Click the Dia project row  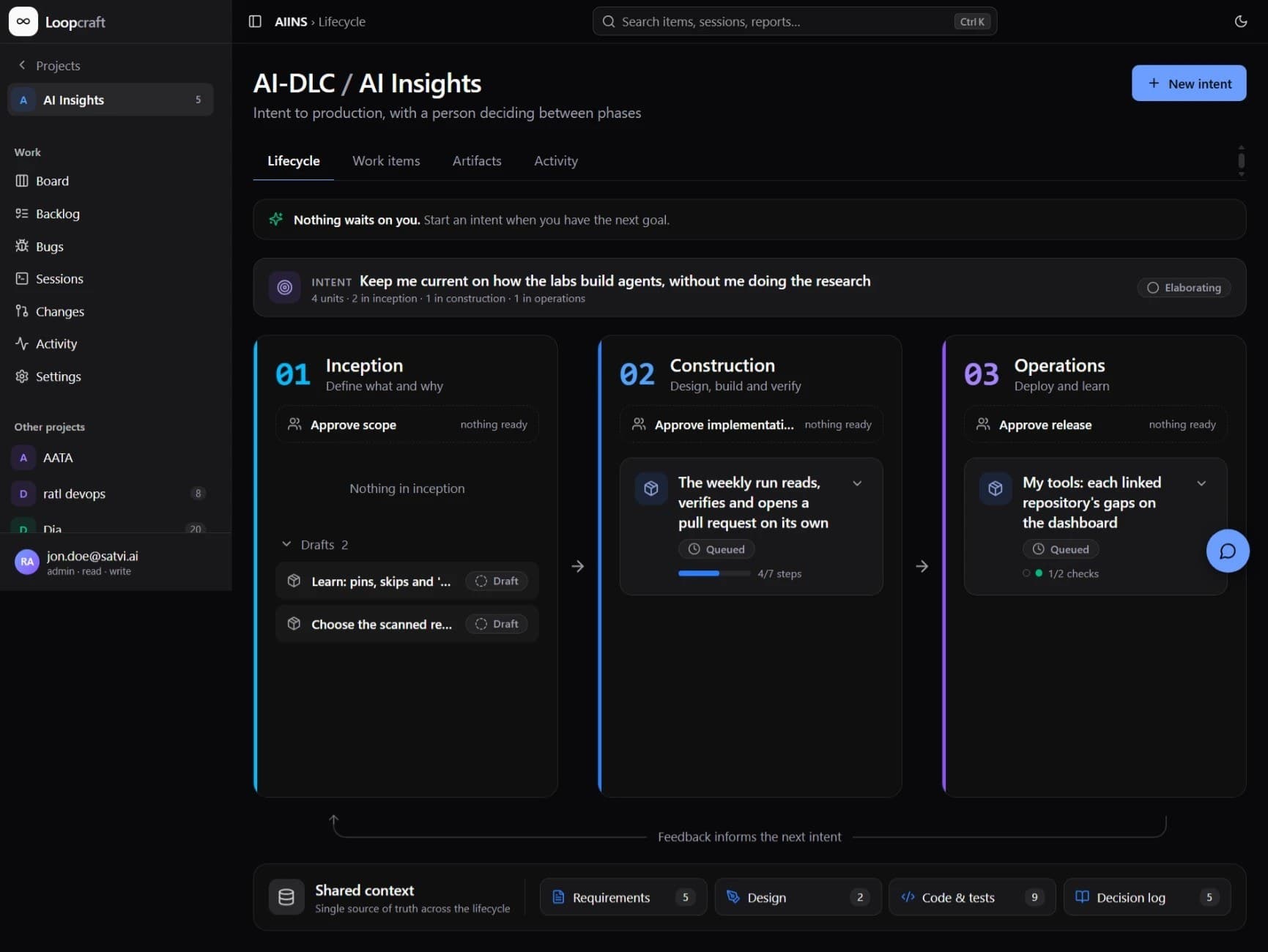pos(111,527)
